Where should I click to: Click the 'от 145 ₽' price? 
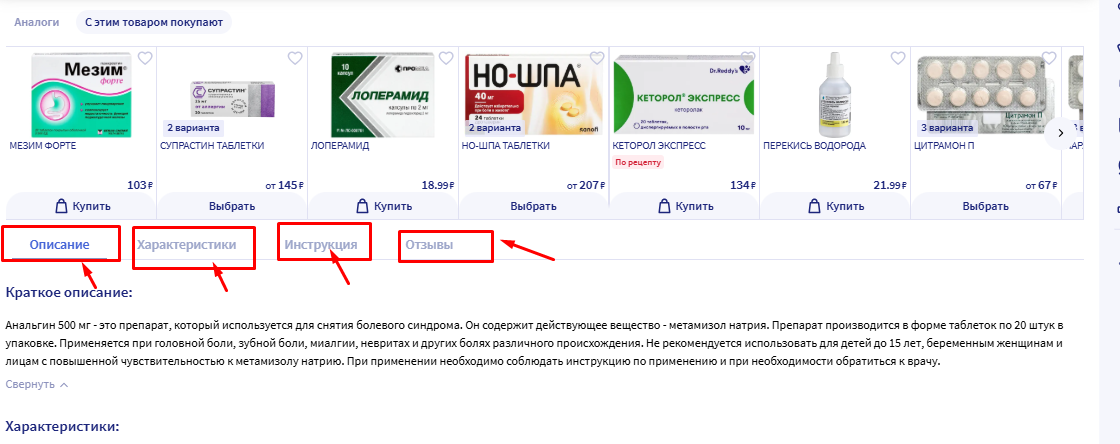pos(285,186)
